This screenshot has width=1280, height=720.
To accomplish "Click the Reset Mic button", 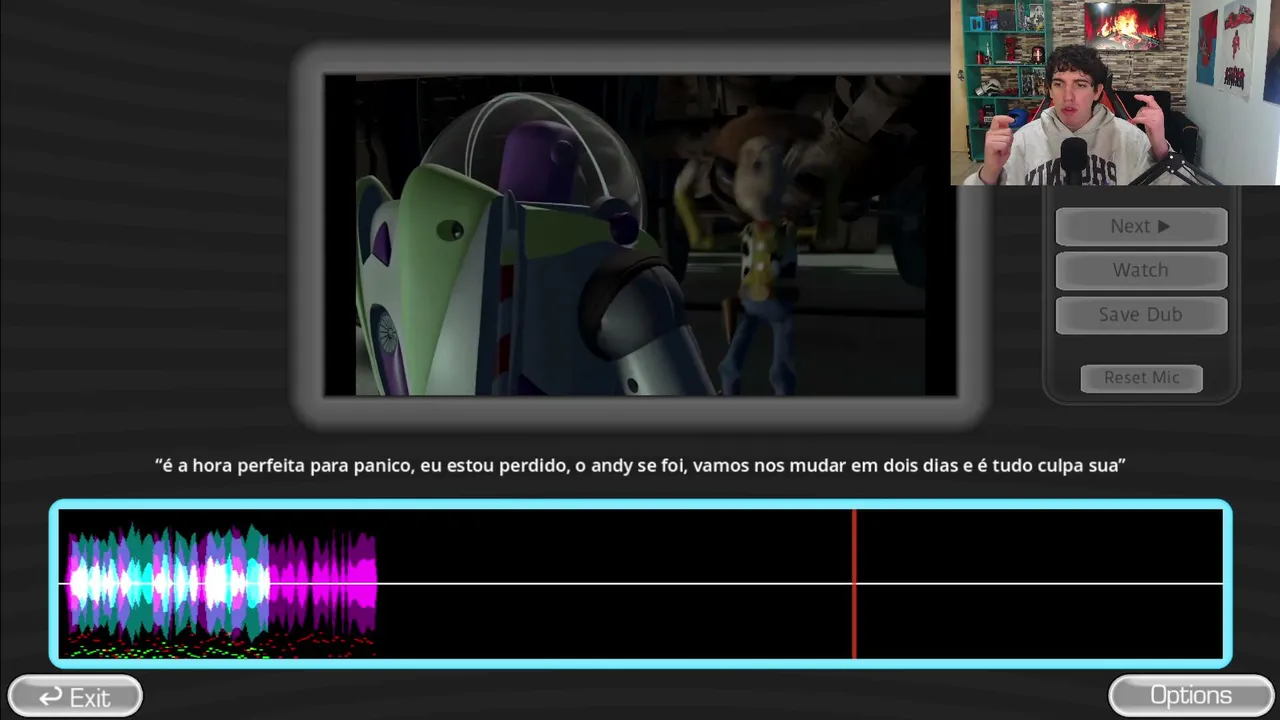I will (1141, 378).
